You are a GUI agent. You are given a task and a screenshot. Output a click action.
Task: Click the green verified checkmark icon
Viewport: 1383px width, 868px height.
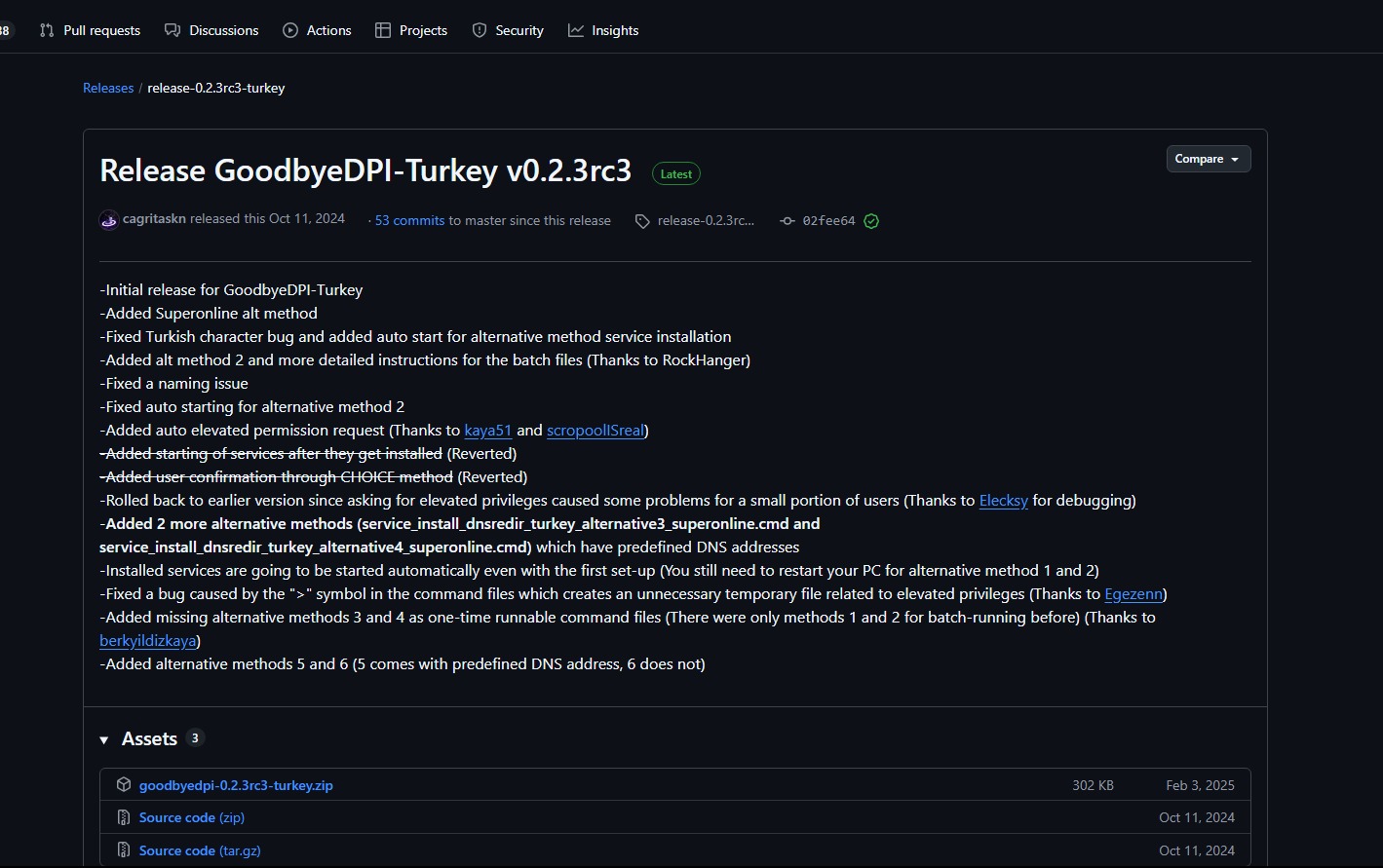click(x=871, y=221)
